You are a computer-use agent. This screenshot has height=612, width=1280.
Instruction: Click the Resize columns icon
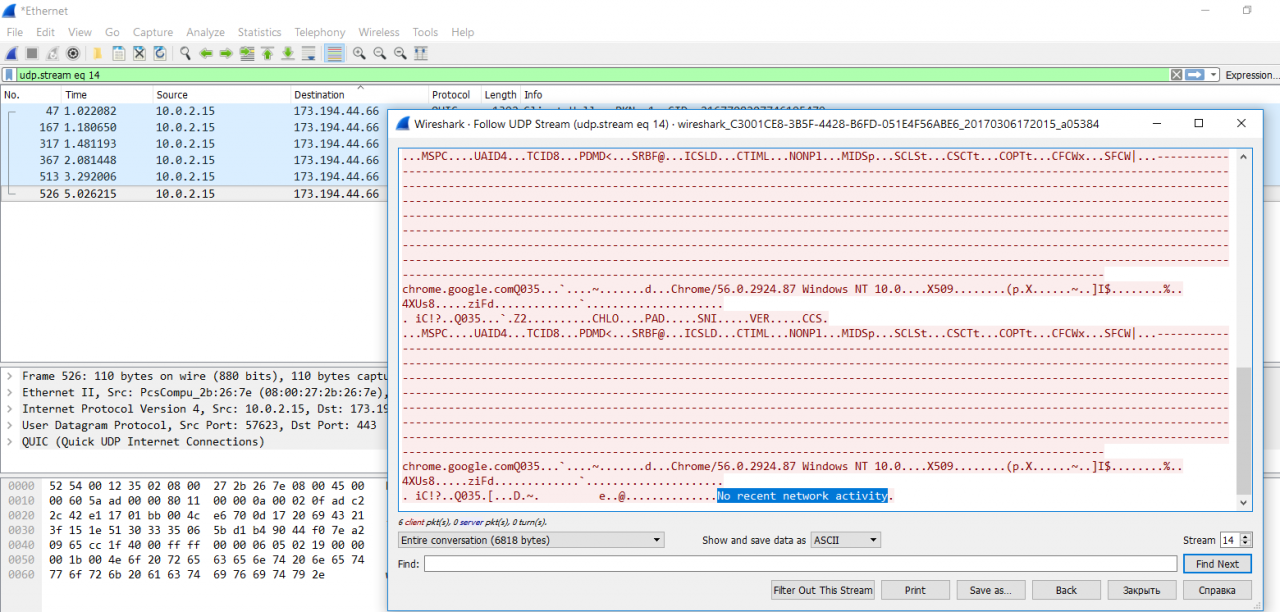click(421, 53)
